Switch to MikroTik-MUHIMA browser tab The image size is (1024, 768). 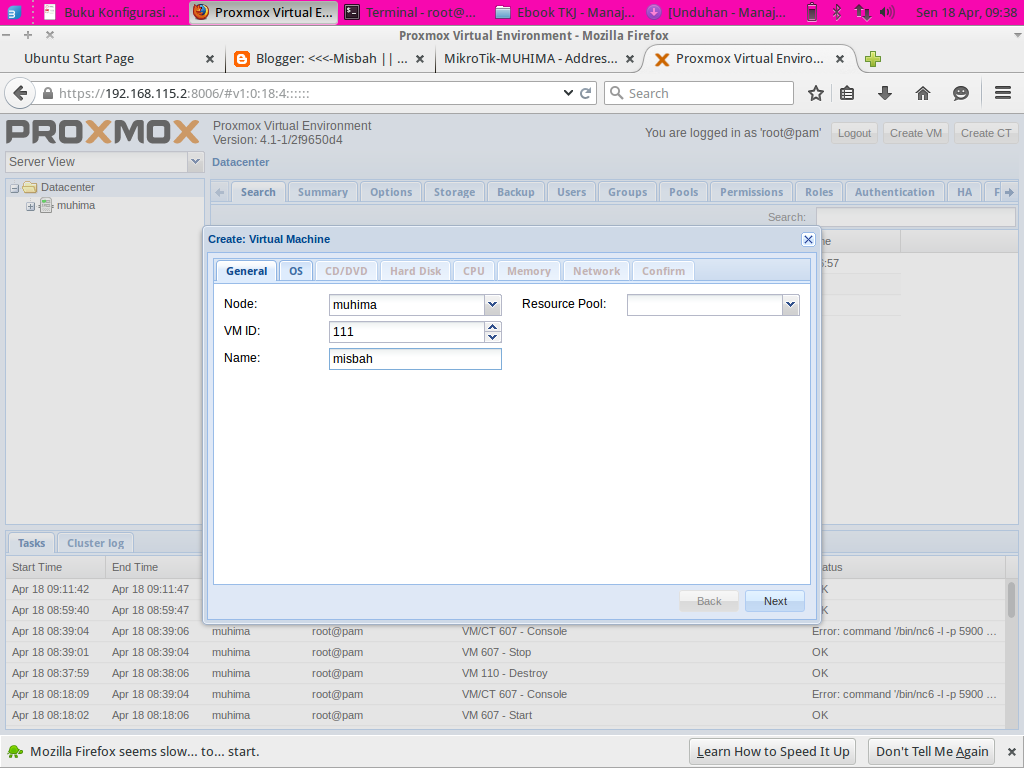tap(530, 59)
